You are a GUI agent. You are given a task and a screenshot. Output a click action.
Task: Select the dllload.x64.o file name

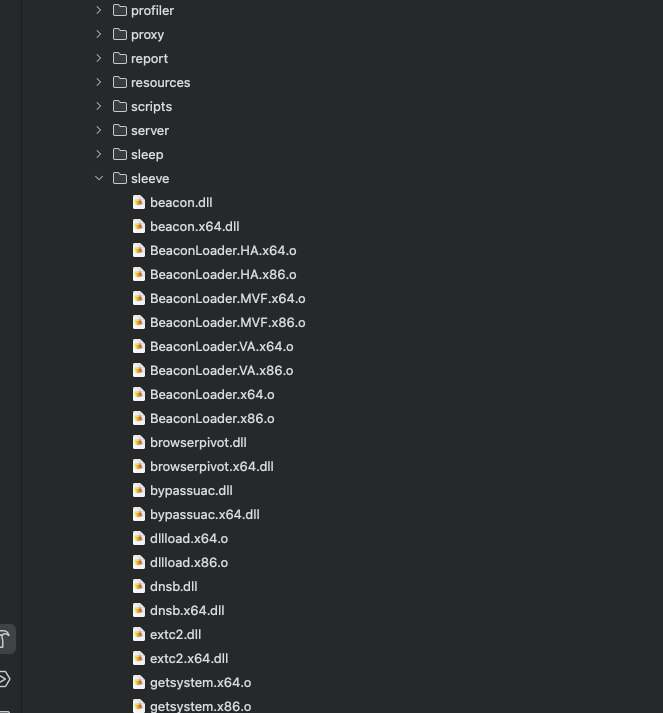[189, 538]
